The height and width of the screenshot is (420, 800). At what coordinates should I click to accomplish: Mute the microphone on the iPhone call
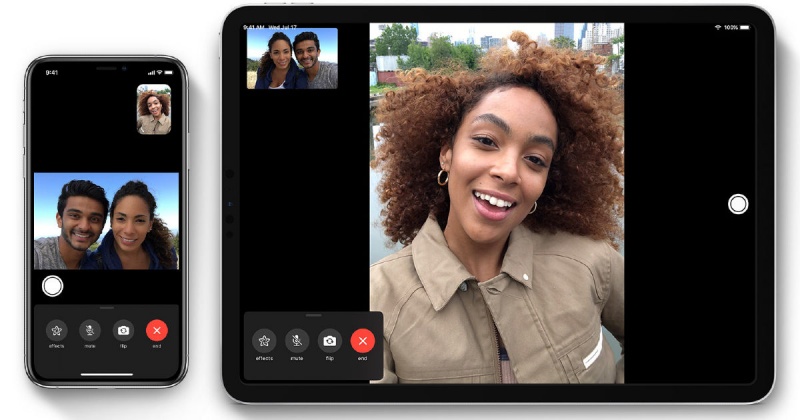[x=90, y=330]
